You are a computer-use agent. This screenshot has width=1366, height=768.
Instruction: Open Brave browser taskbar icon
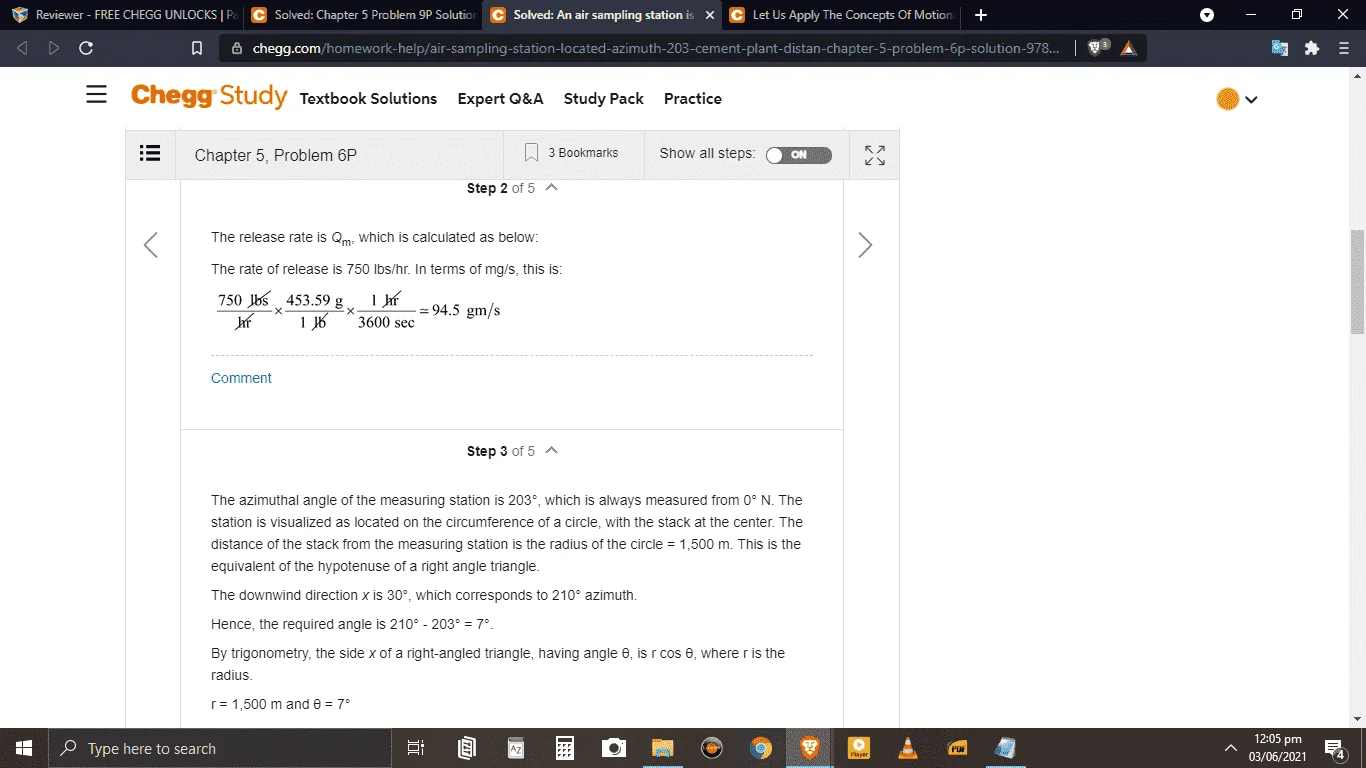[809, 748]
